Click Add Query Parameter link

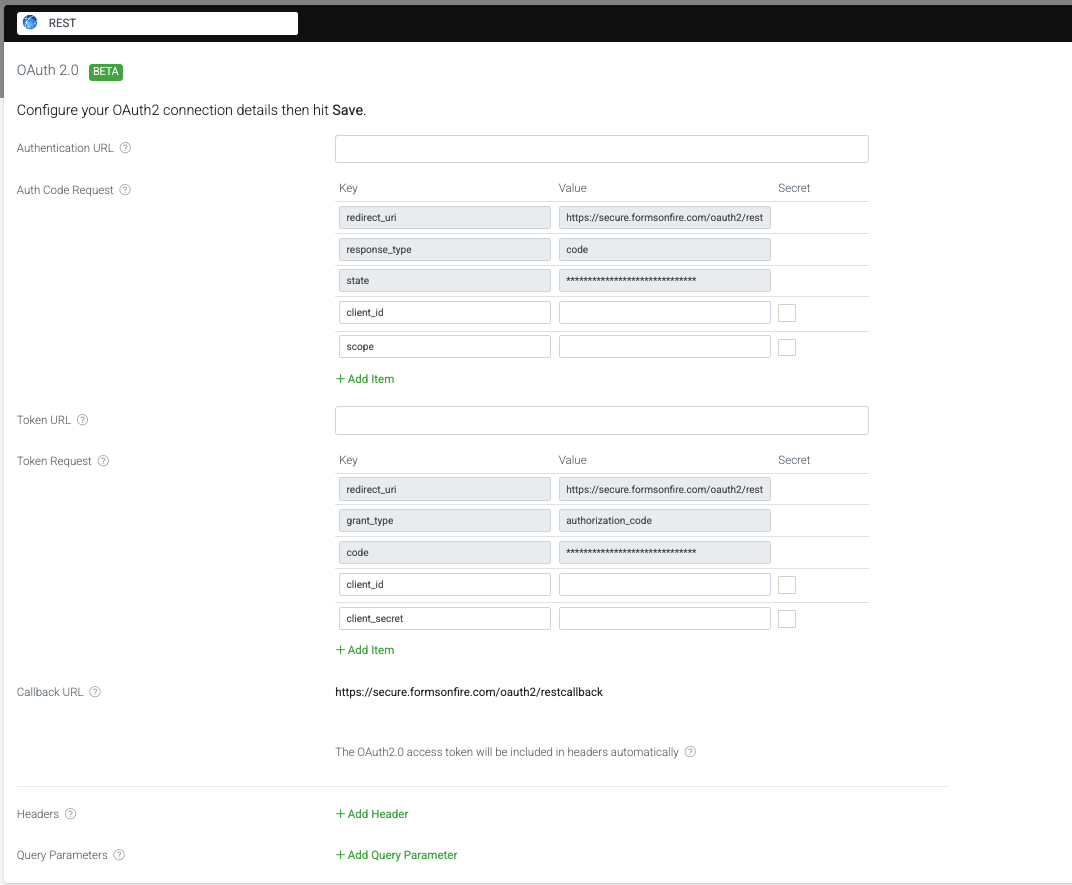tap(397, 855)
